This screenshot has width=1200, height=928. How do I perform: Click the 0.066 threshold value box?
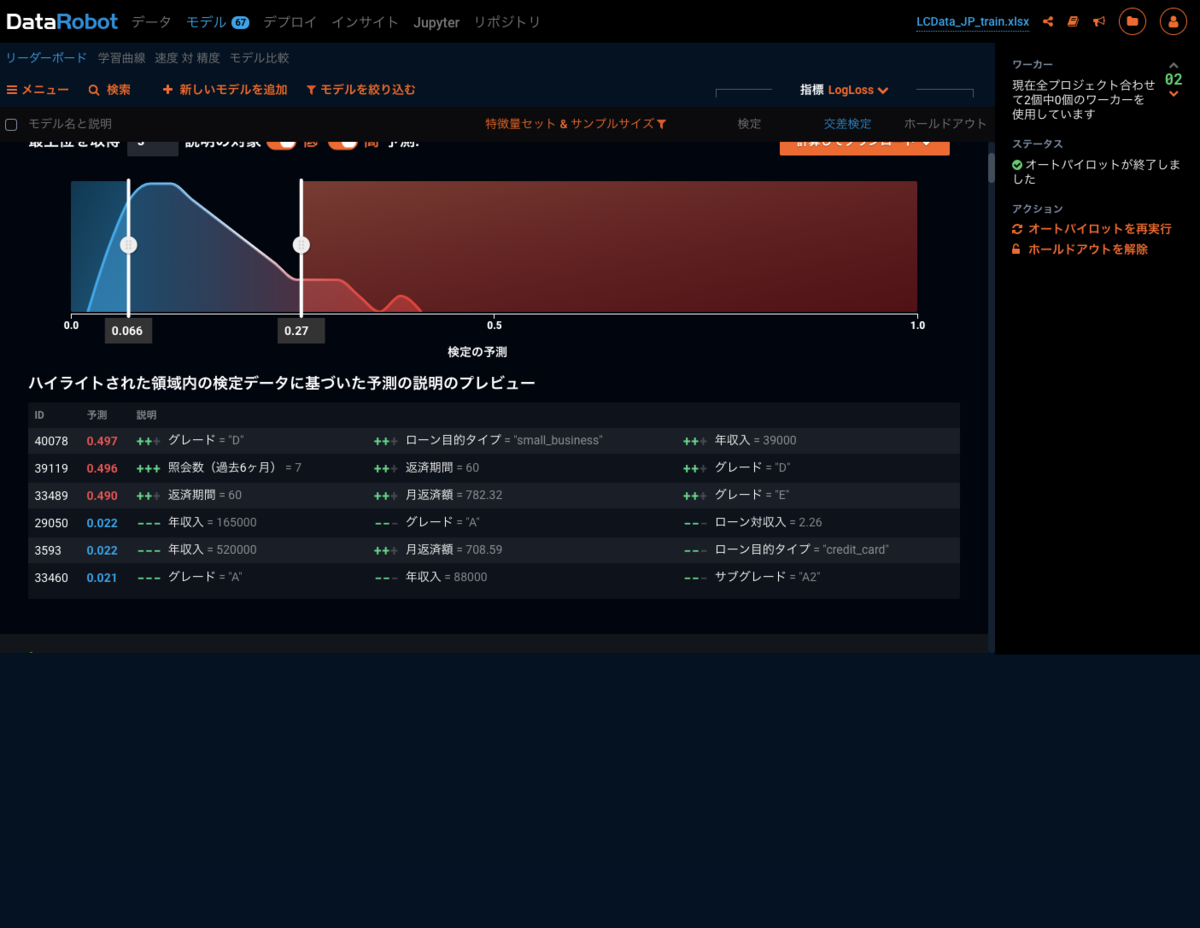pos(128,331)
